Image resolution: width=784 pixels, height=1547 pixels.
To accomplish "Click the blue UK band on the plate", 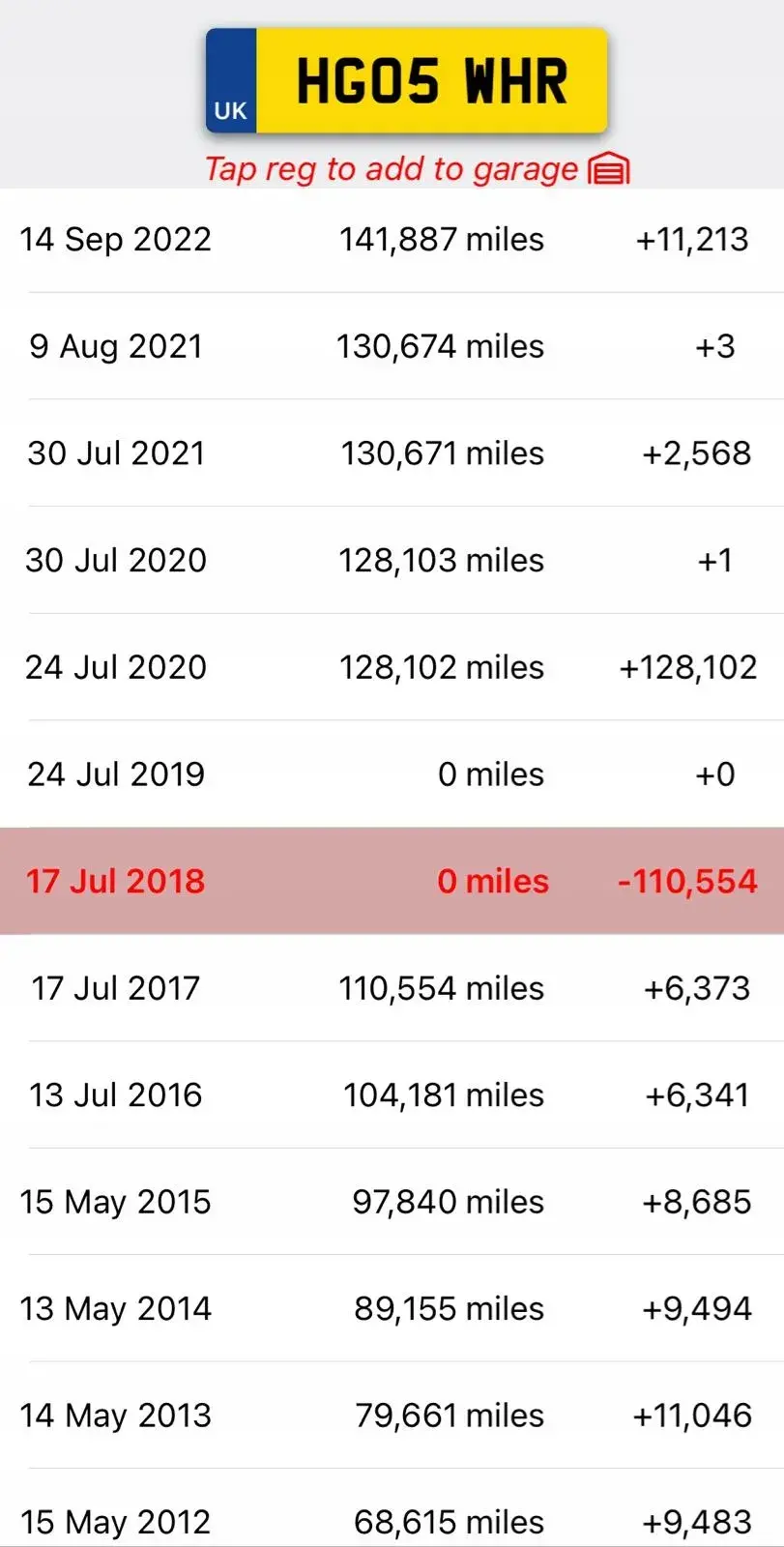I will click(x=231, y=80).
